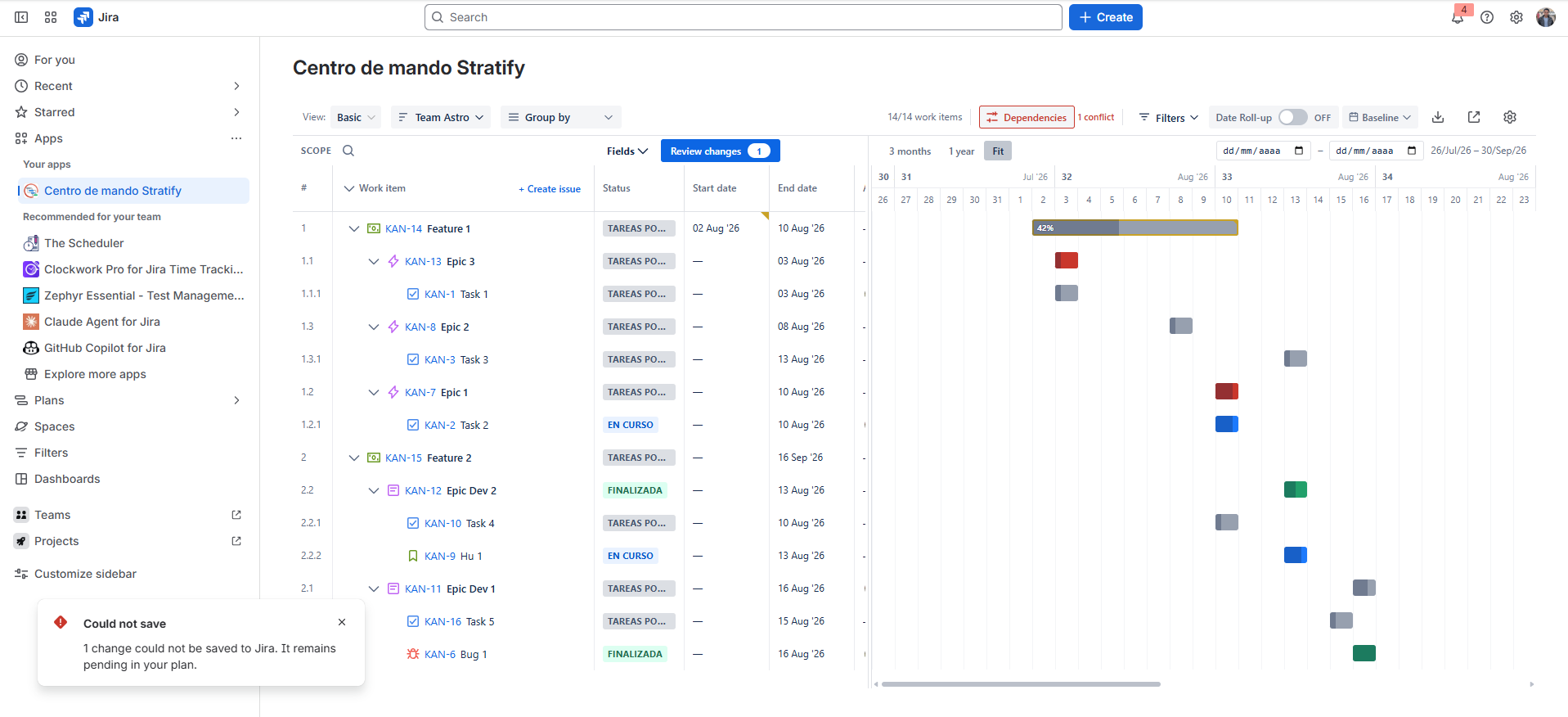Dismiss the Could not save notification
Screen dimensions: 1568x717
click(x=342, y=622)
